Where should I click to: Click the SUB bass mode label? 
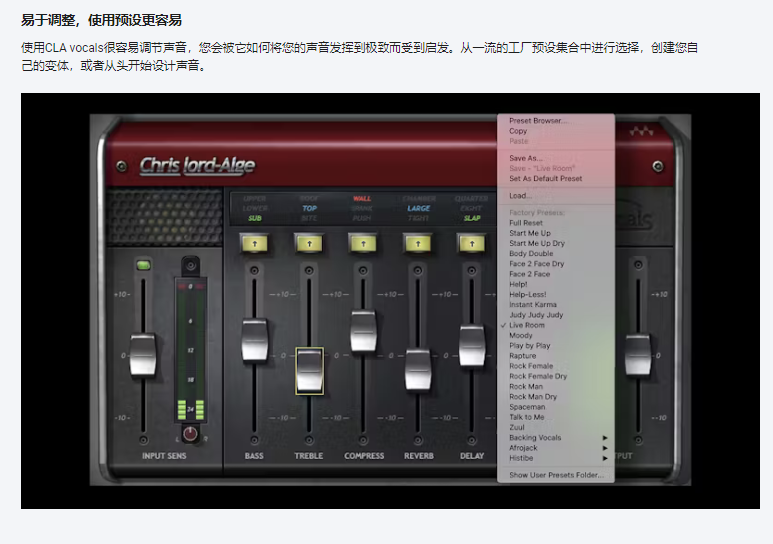(255, 218)
